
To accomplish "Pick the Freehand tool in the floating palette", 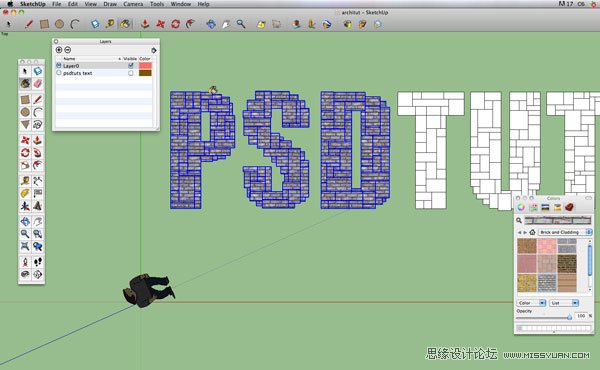I will (x=38, y=124).
